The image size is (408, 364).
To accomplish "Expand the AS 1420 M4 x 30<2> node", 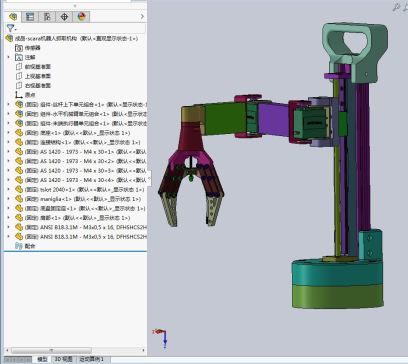I will click(8, 161).
